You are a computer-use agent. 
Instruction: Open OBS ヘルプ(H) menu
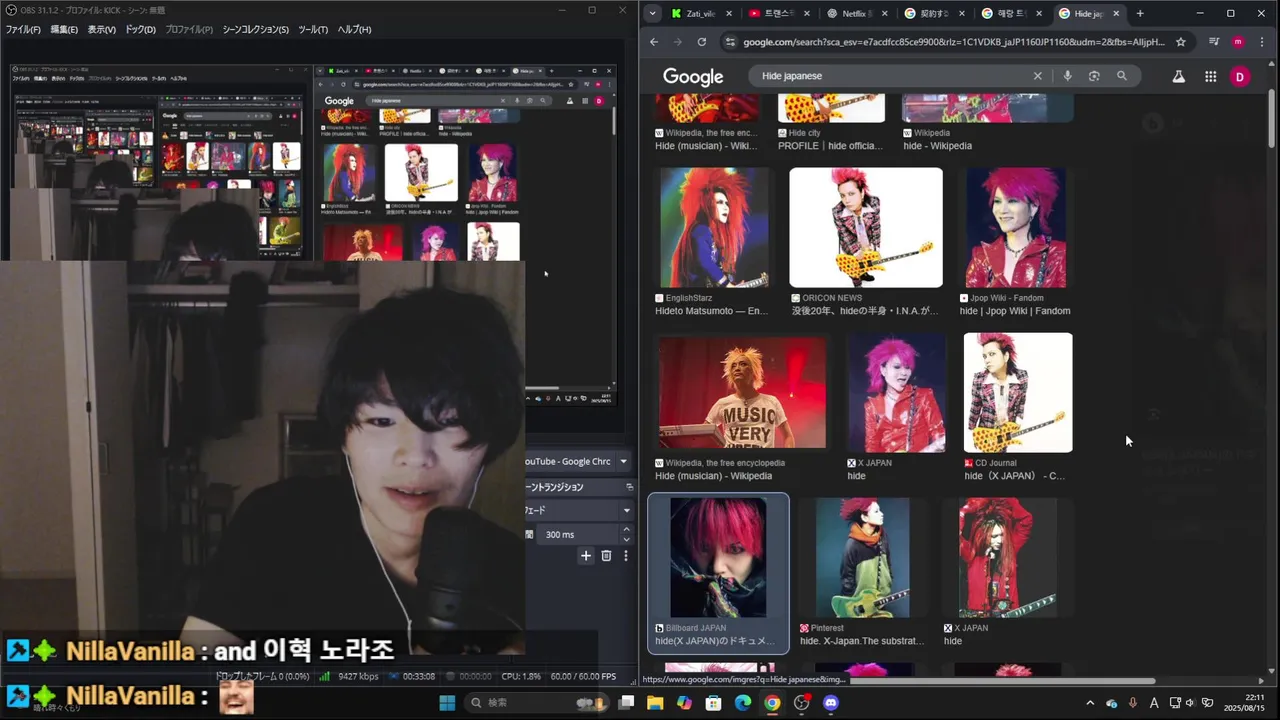click(x=354, y=30)
